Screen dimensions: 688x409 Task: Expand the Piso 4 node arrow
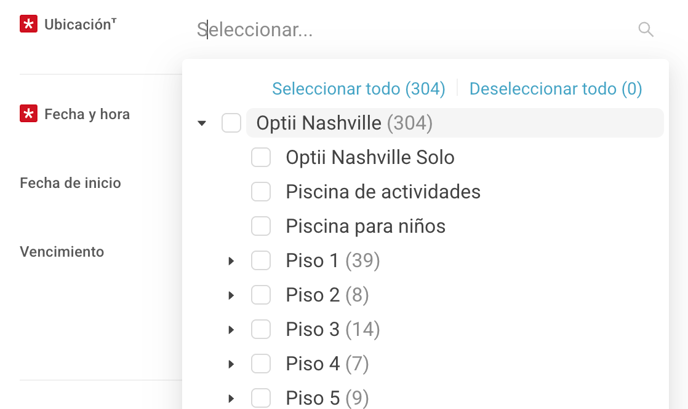click(x=231, y=364)
